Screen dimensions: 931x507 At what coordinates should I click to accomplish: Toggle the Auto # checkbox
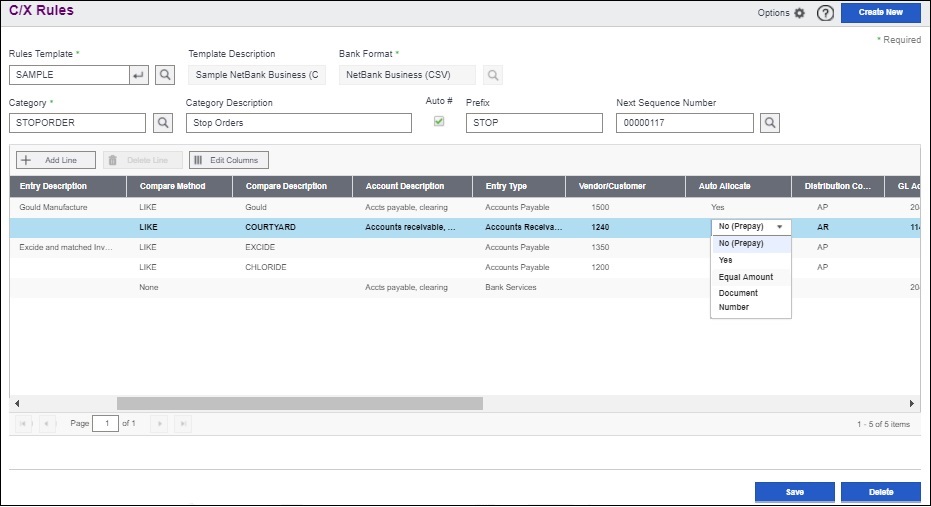coord(438,122)
